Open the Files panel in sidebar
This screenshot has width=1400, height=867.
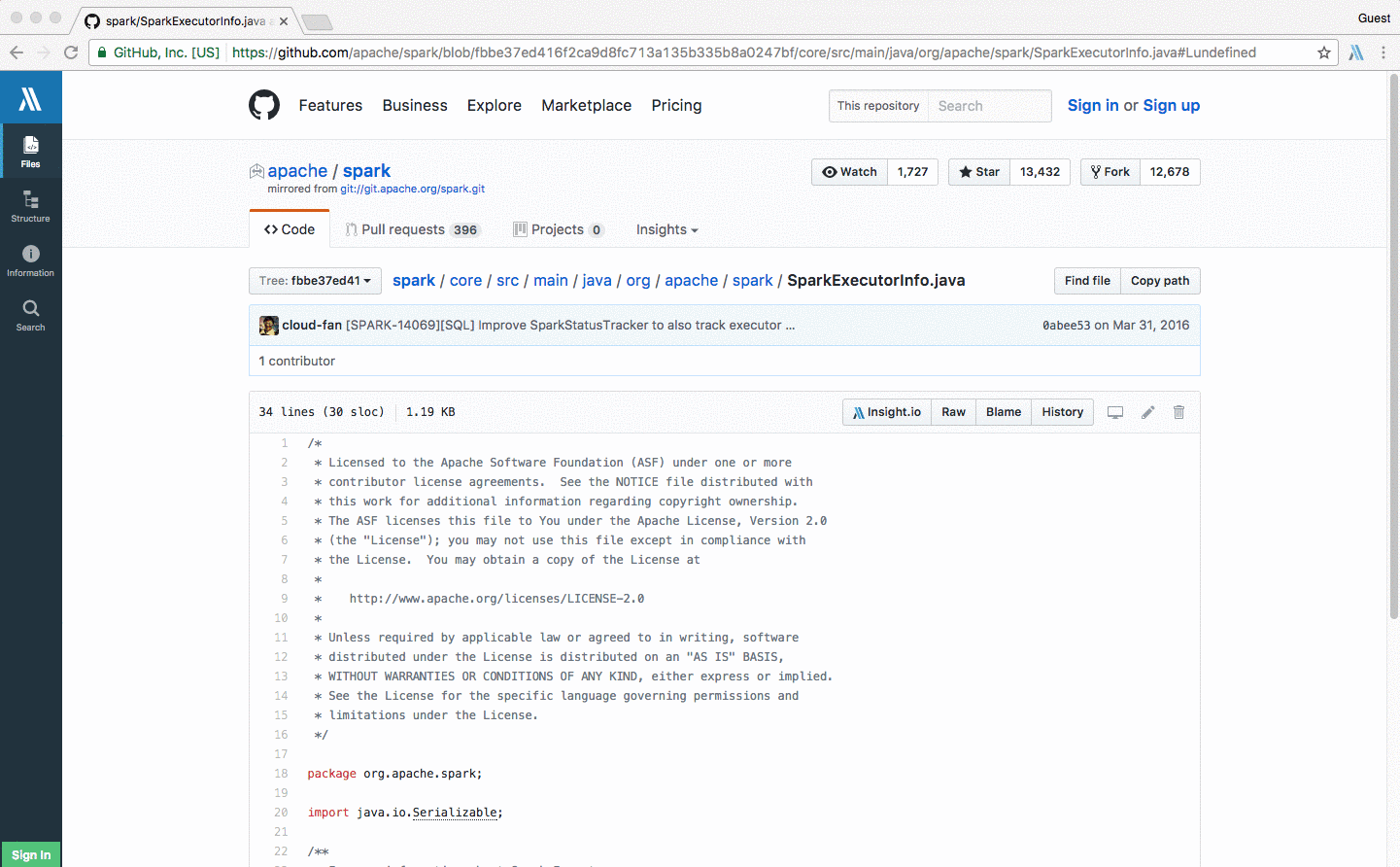tap(31, 151)
